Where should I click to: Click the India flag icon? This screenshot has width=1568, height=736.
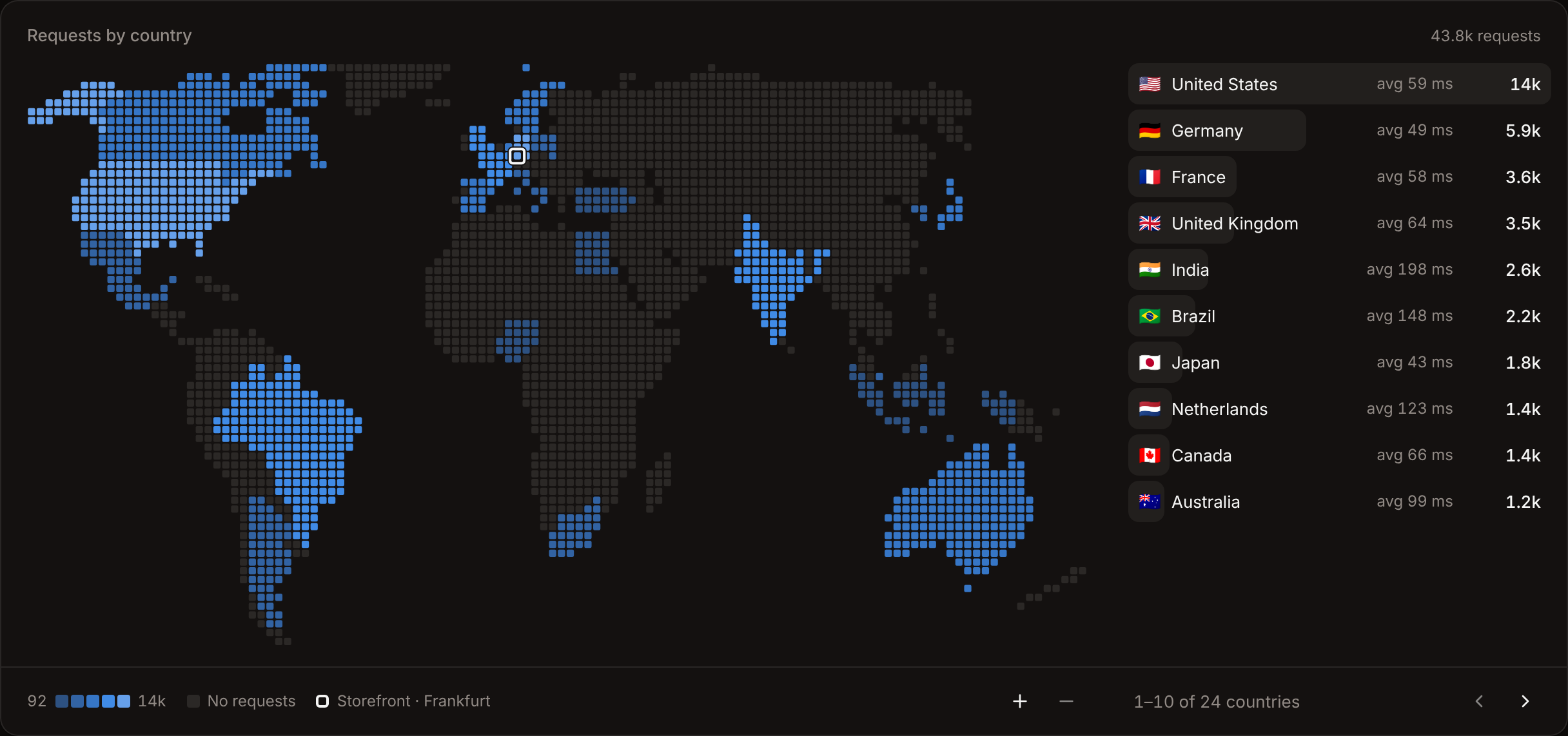[x=1150, y=270]
